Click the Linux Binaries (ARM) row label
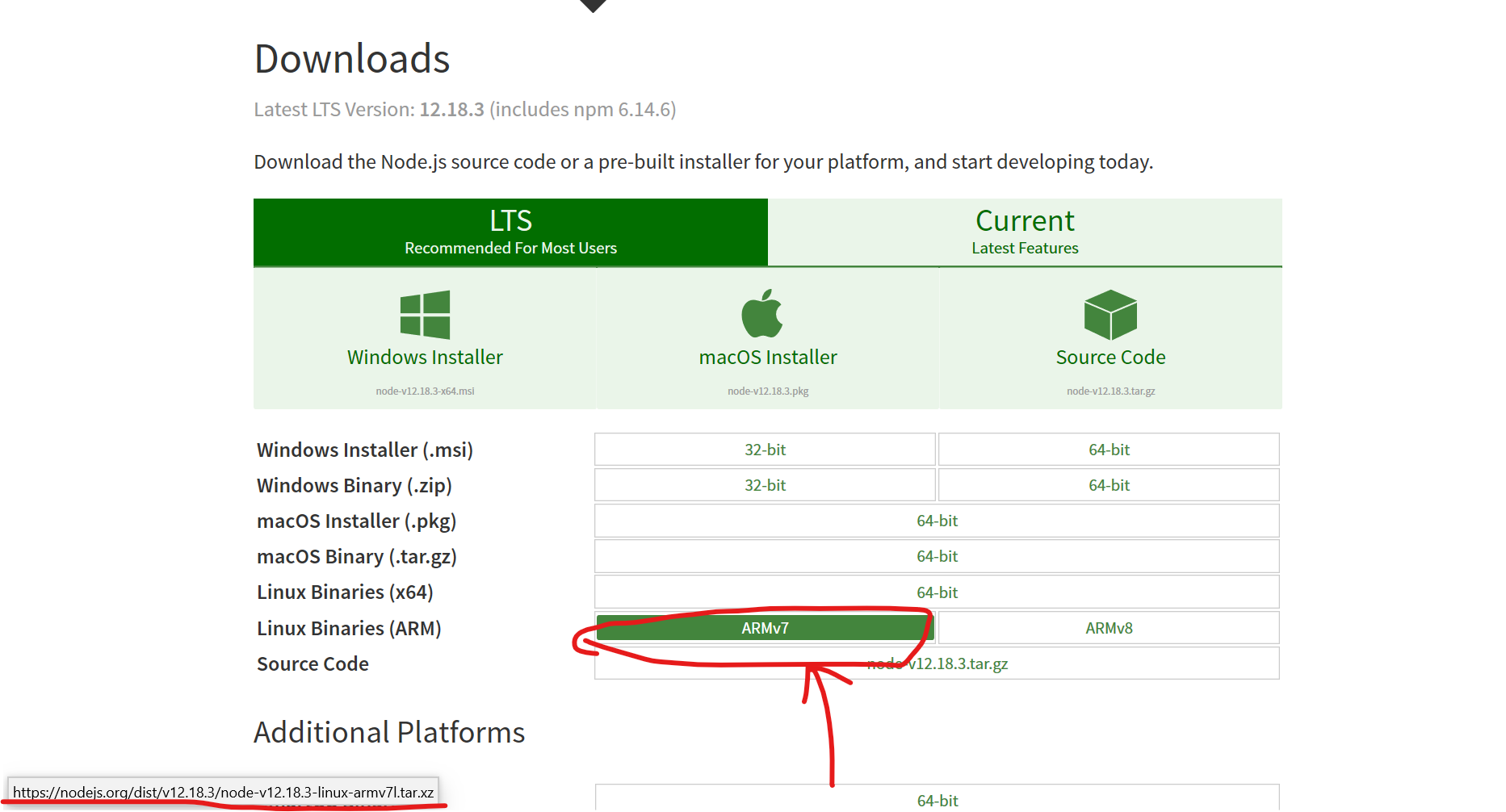 tap(349, 628)
